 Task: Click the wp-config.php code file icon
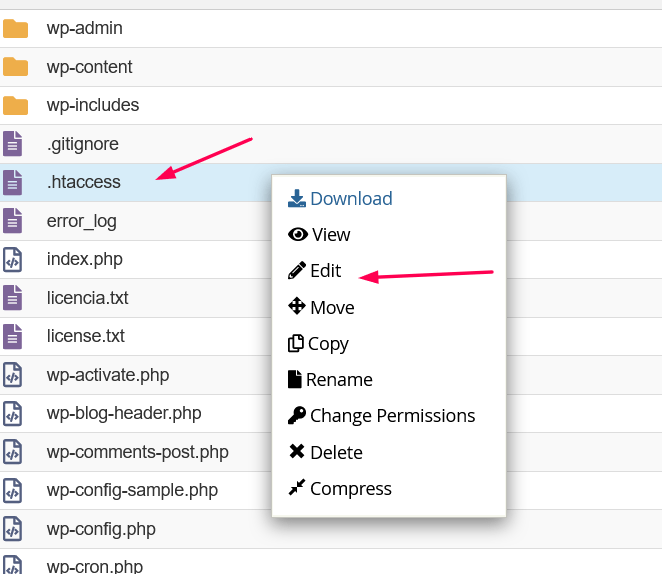point(12,529)
